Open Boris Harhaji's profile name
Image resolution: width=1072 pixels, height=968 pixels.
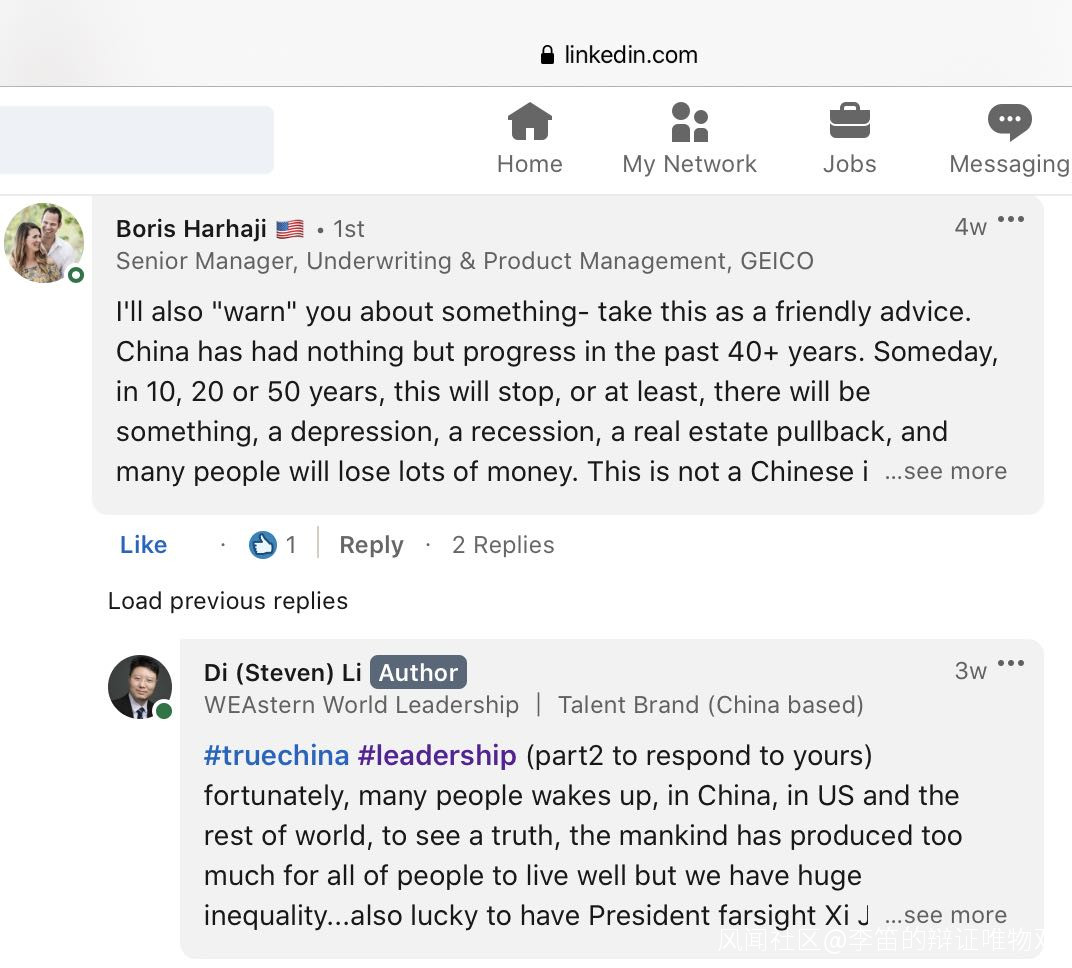pos(191,229)
